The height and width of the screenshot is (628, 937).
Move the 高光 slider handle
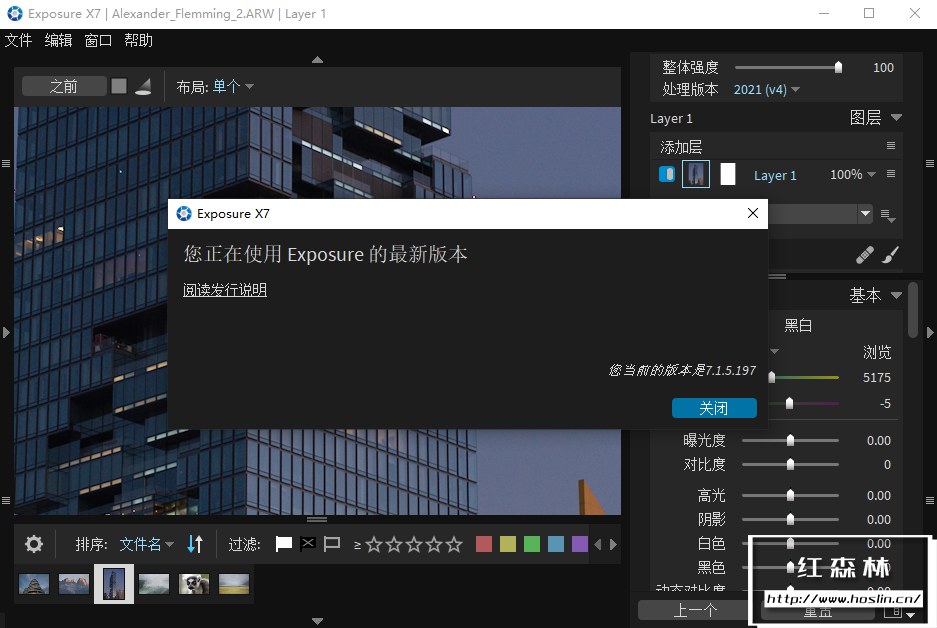790,495
